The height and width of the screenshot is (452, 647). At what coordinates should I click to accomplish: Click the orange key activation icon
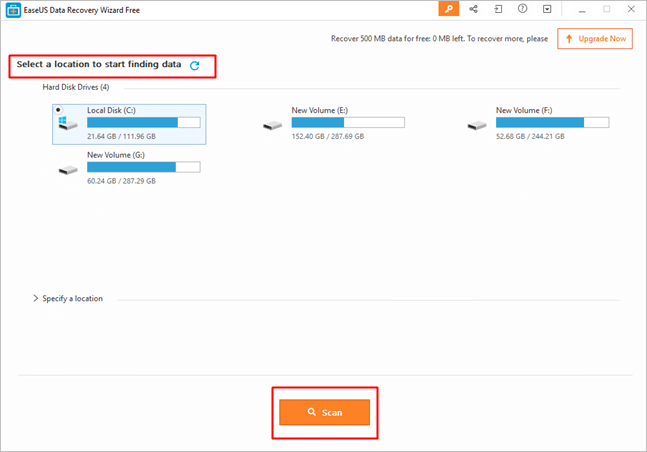tap(449, 9)
